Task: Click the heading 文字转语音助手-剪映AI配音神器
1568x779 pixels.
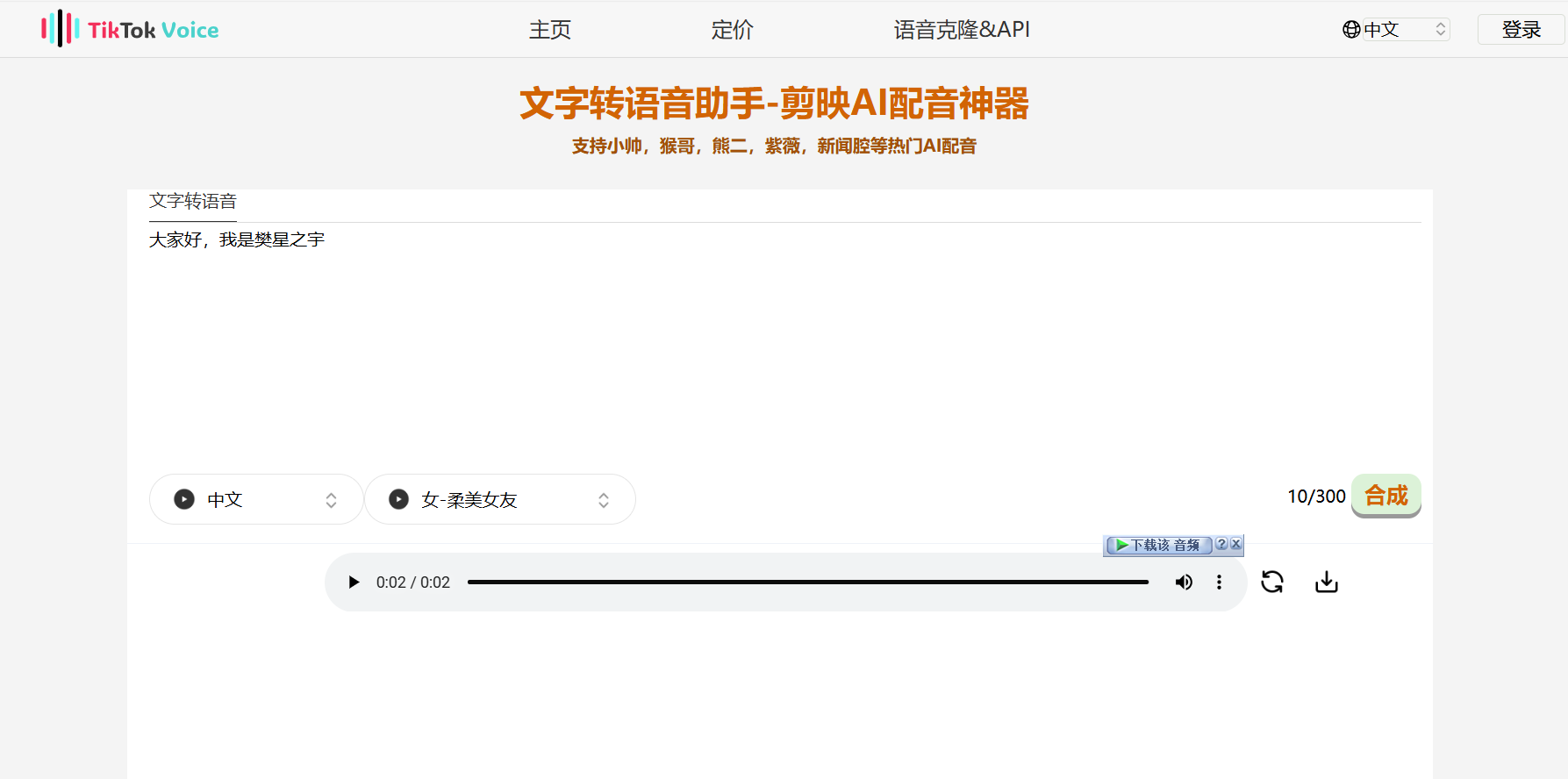Action: [774, 104]
